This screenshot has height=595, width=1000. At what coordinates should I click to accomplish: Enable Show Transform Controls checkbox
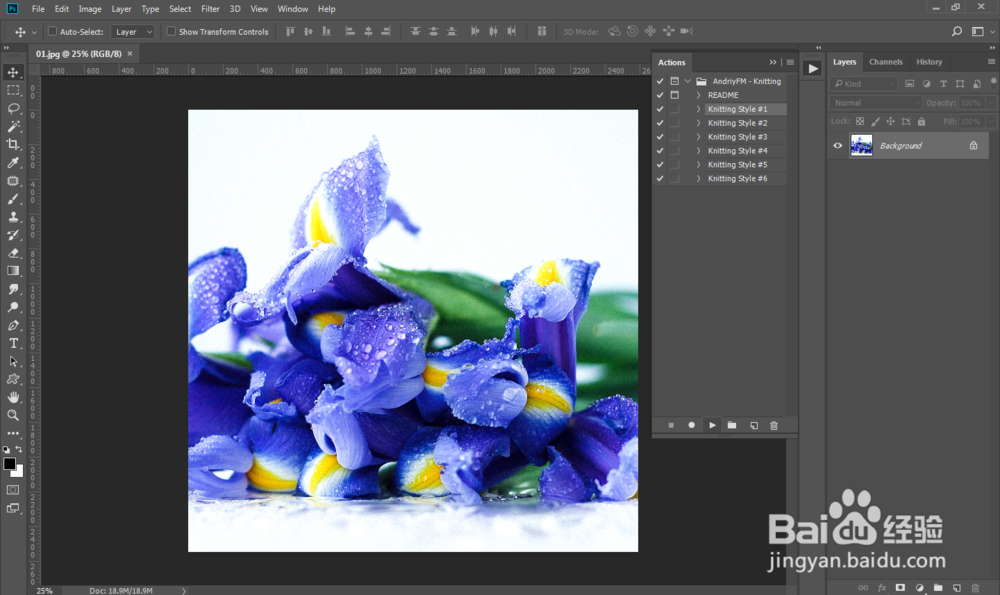171,32
